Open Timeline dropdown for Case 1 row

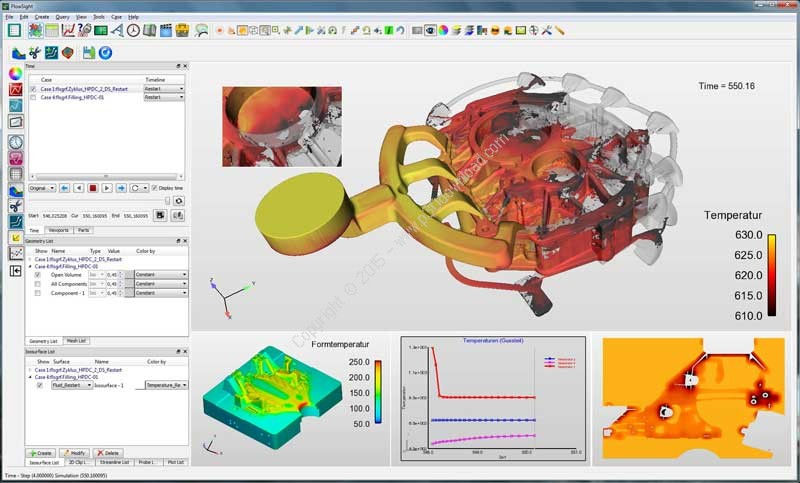pyautogui.click(x=164, y=89)
